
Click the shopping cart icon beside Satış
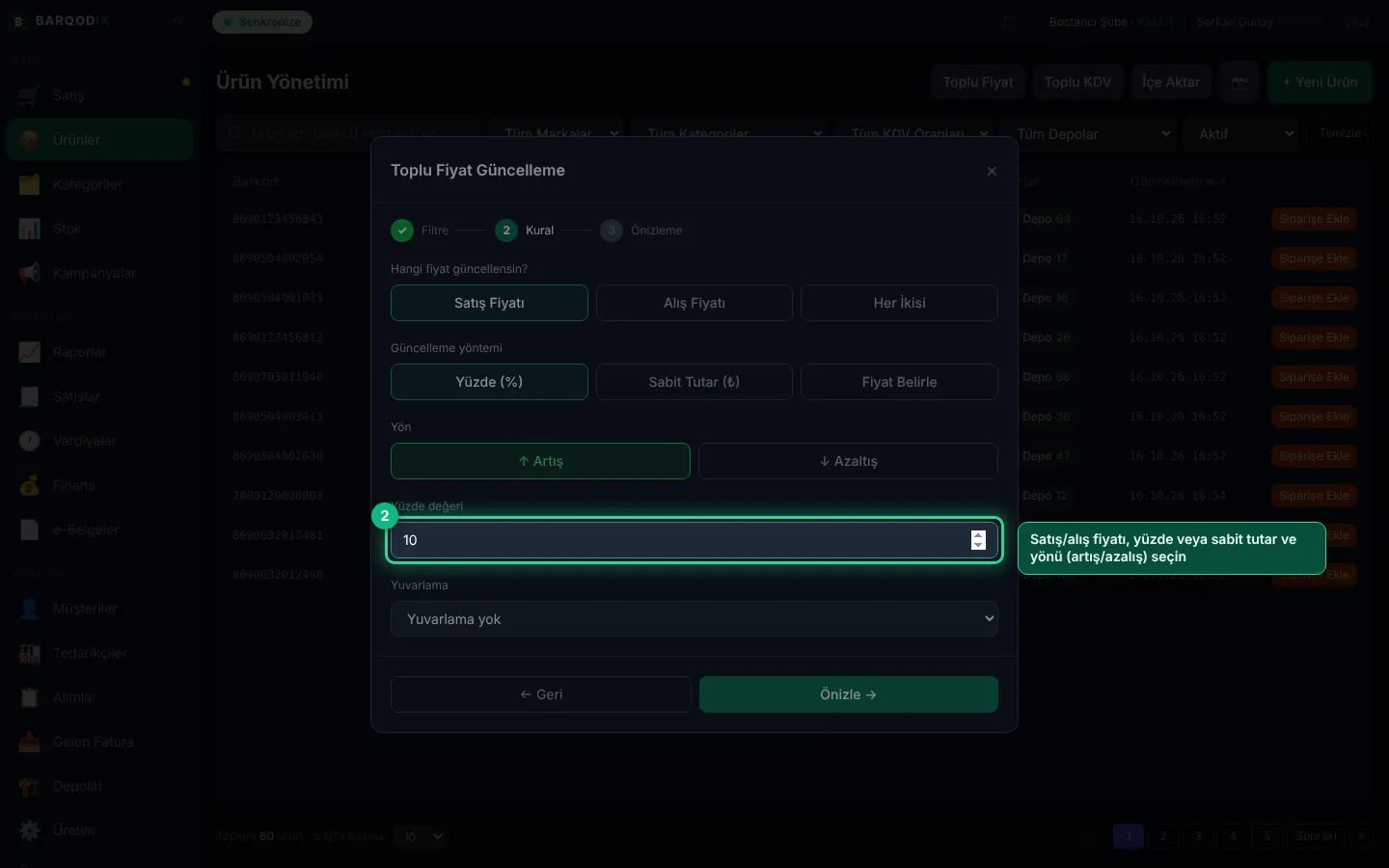[x=30, y=95]
